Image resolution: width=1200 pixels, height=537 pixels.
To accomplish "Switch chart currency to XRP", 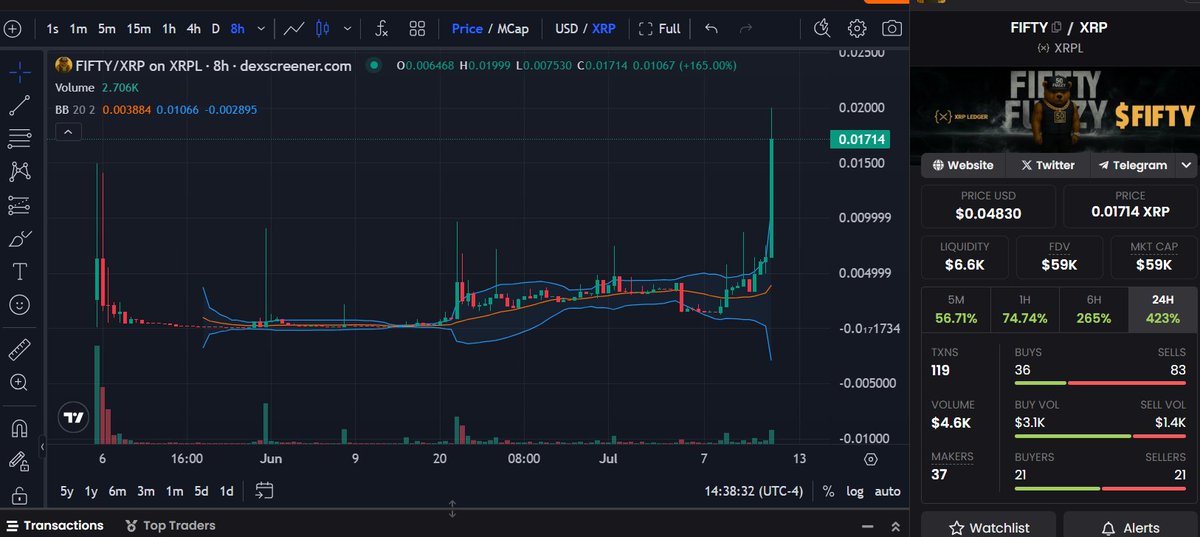I will pyautogui.click(x=604, y=29).
